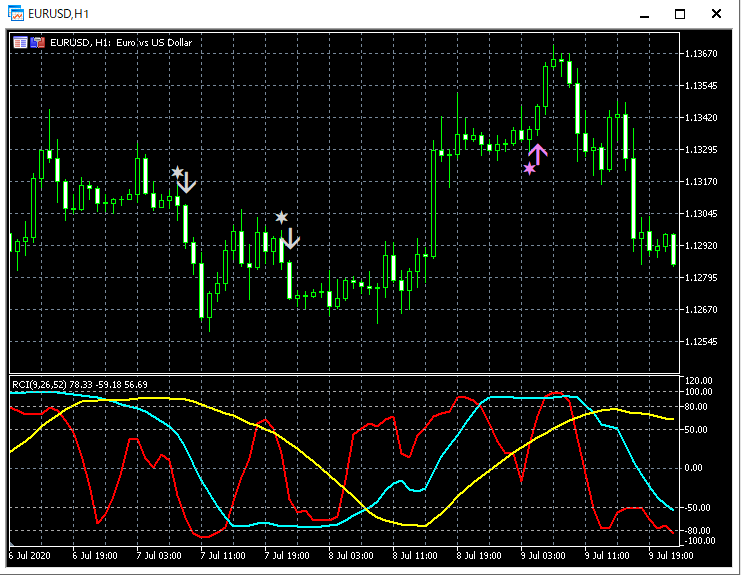Click the '6 Jul 19:00' time label

[95, 555]
